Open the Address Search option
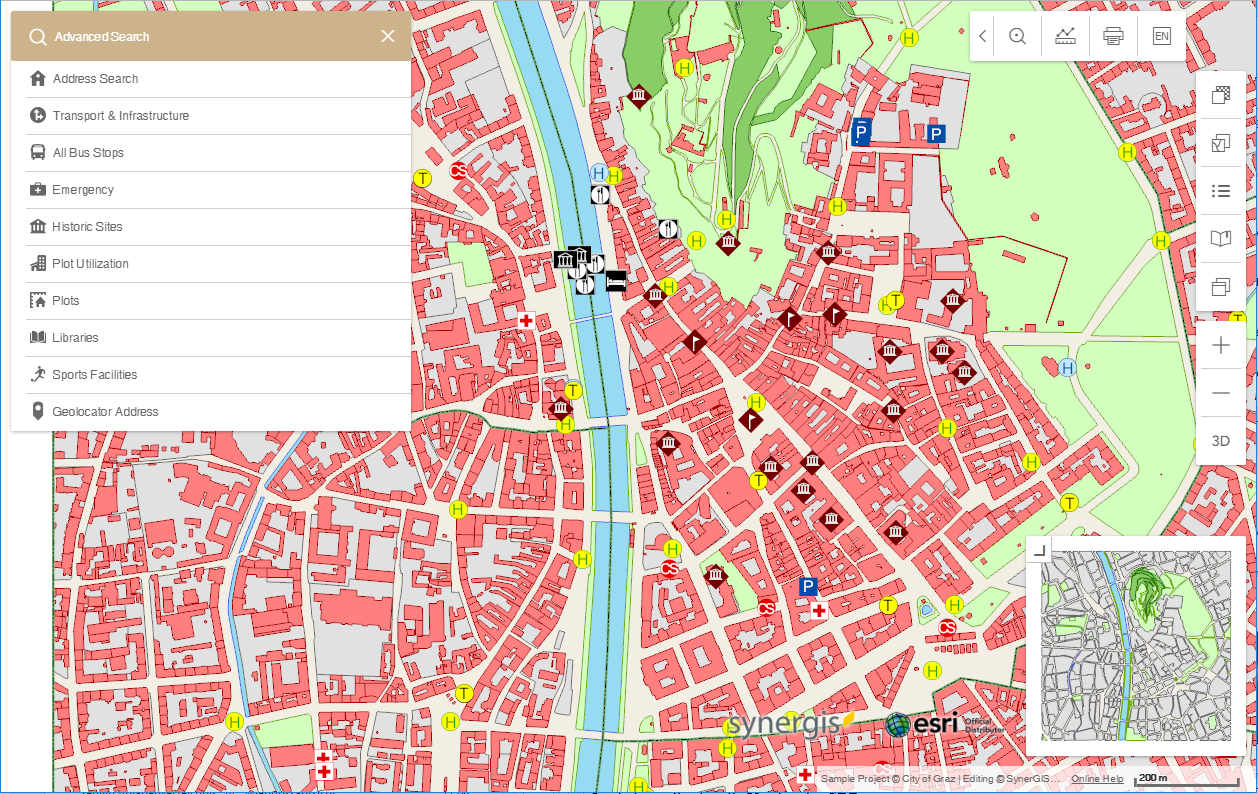Screen dimensions: 1258x794 211,79
